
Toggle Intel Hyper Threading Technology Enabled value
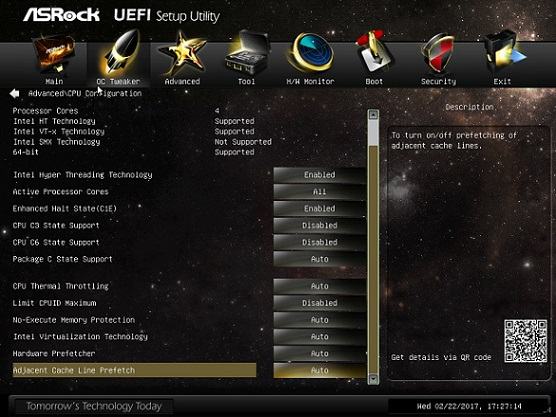pos(319,175)
